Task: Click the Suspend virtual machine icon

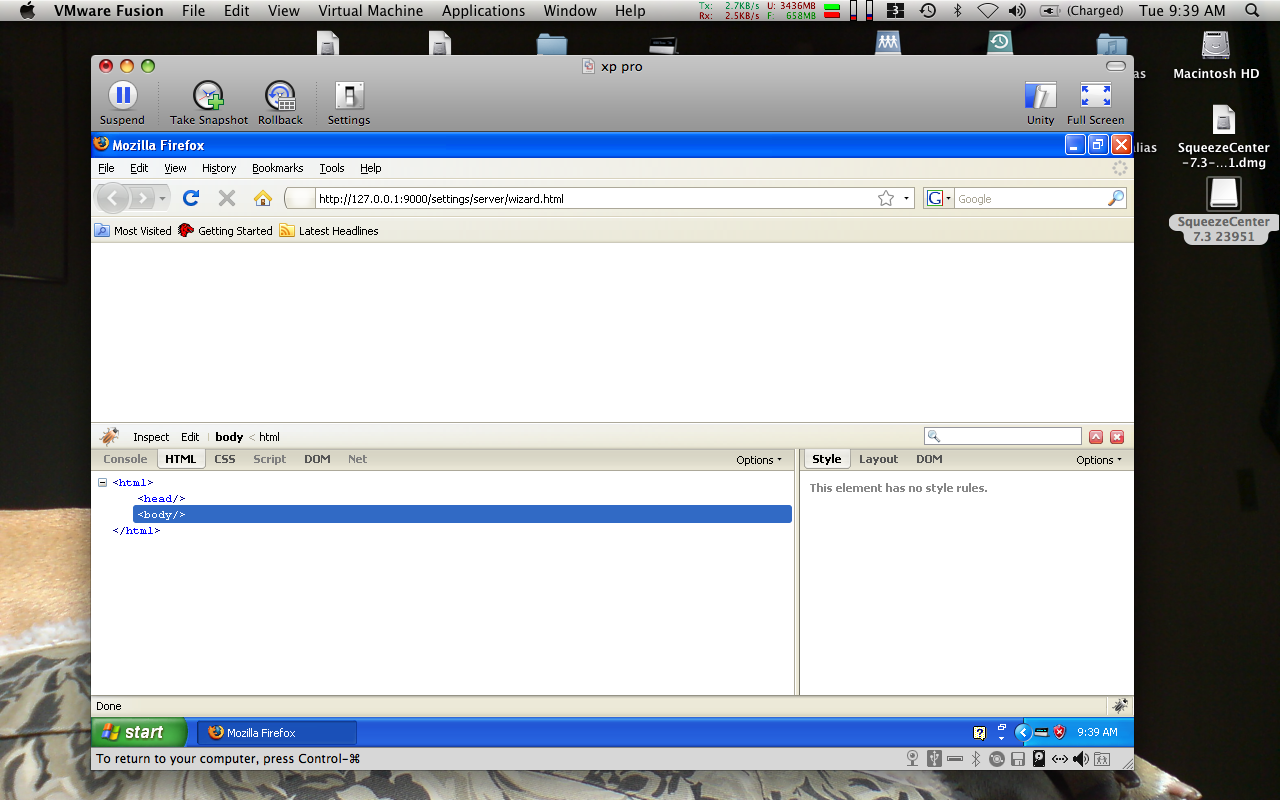Action: coord(122,96)
